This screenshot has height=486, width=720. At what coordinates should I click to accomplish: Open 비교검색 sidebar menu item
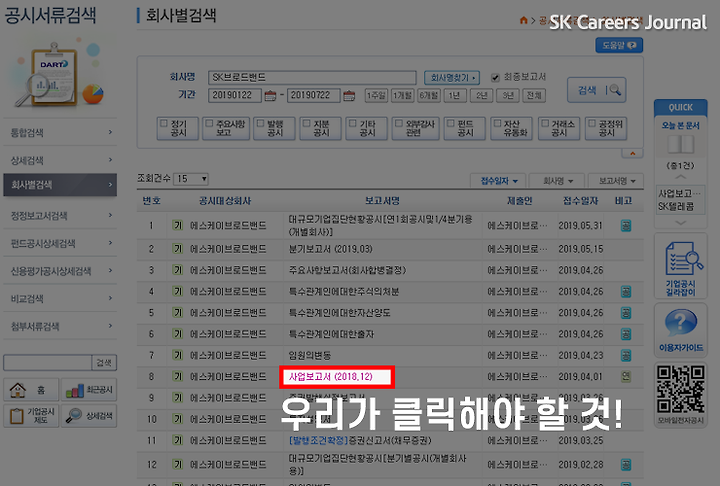tap(60, 299)
